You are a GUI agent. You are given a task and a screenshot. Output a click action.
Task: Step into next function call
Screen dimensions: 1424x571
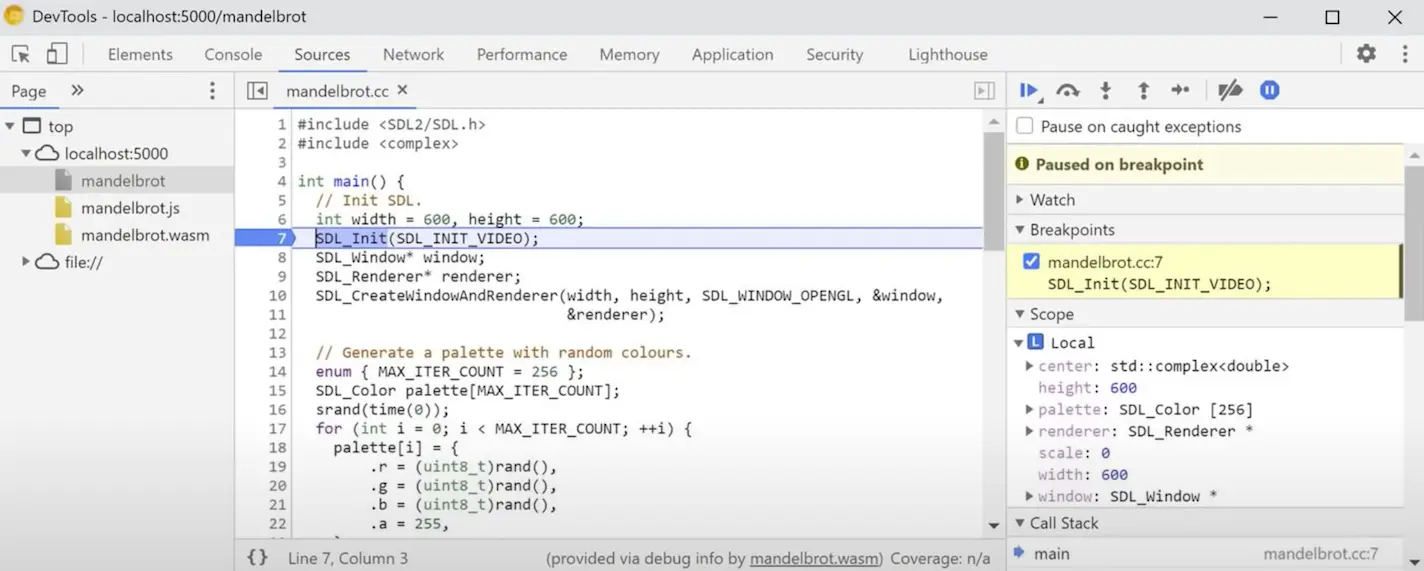click(x=1105, y=91)
